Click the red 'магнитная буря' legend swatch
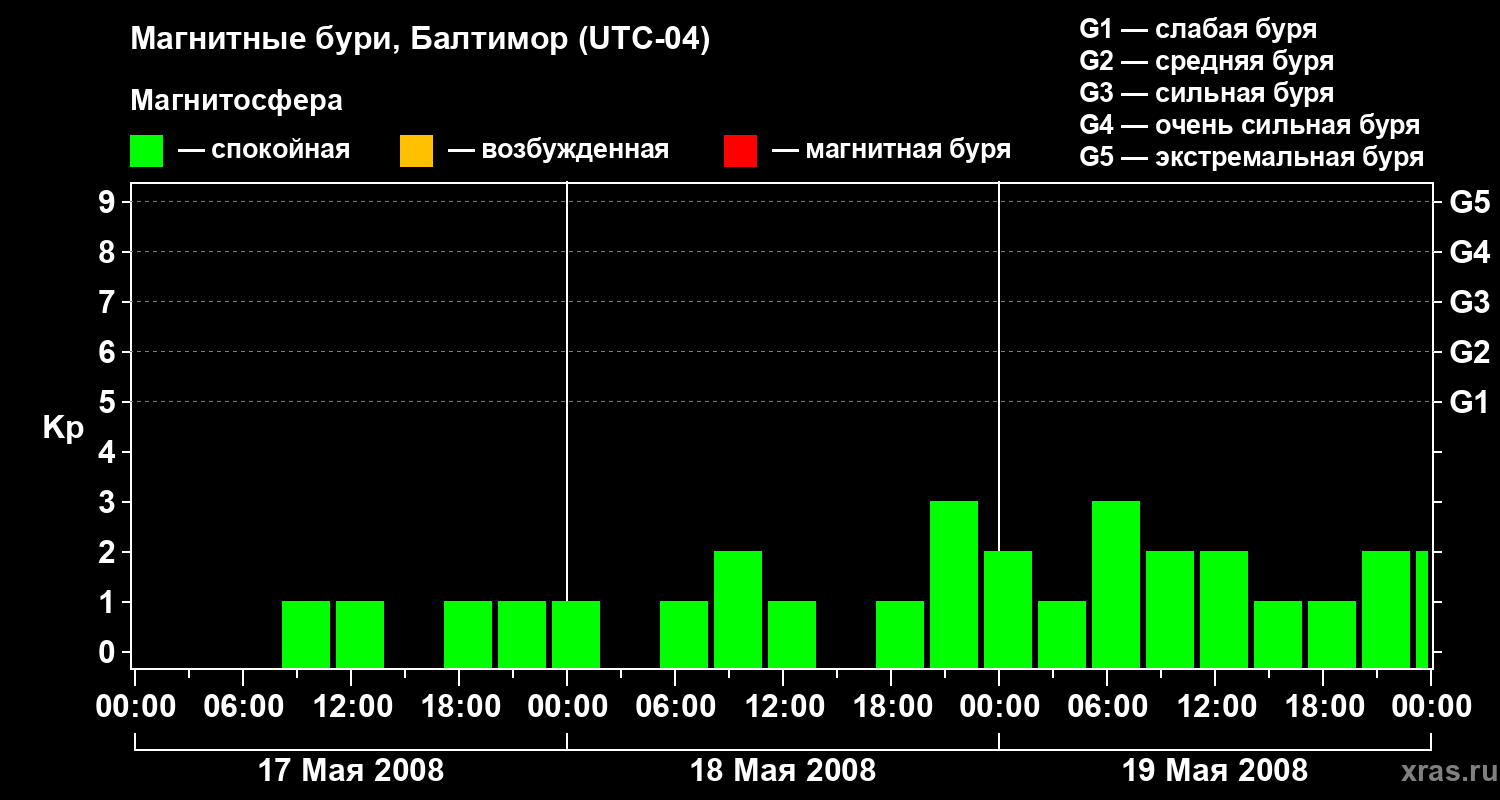1500x800 pixels. pos(740,151)
